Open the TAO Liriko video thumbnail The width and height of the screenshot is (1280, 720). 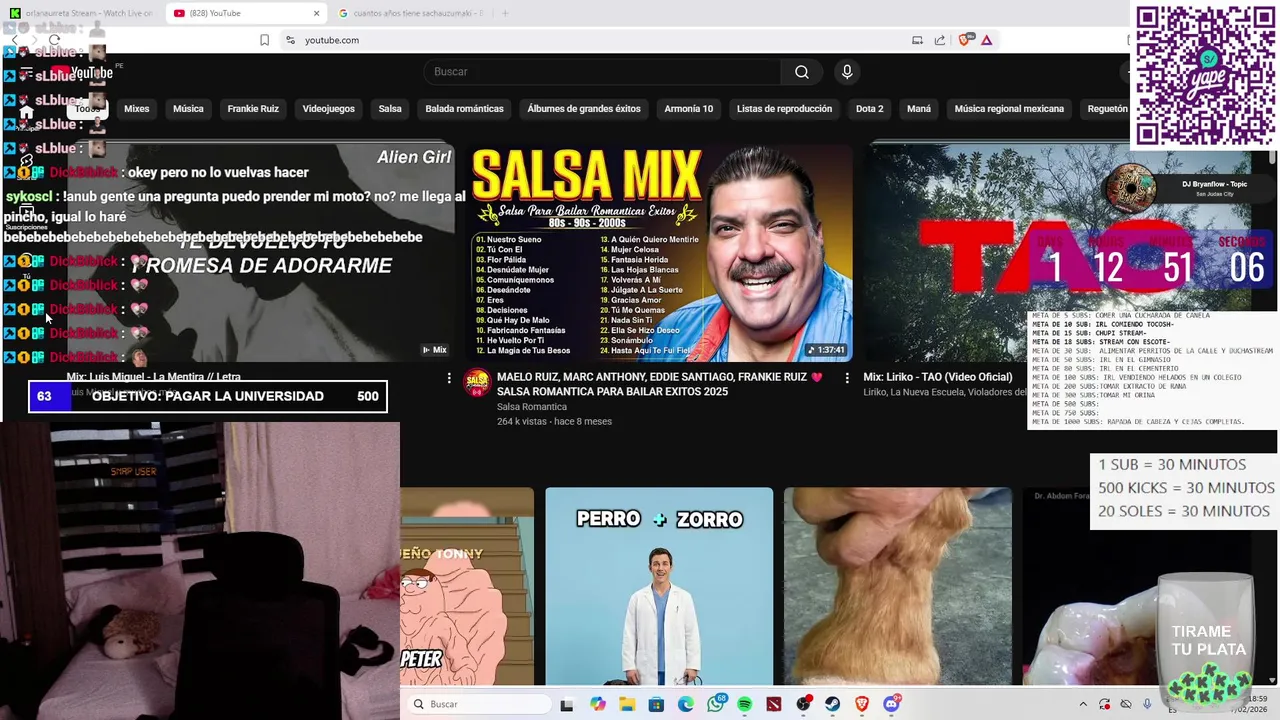[1060, 252]
